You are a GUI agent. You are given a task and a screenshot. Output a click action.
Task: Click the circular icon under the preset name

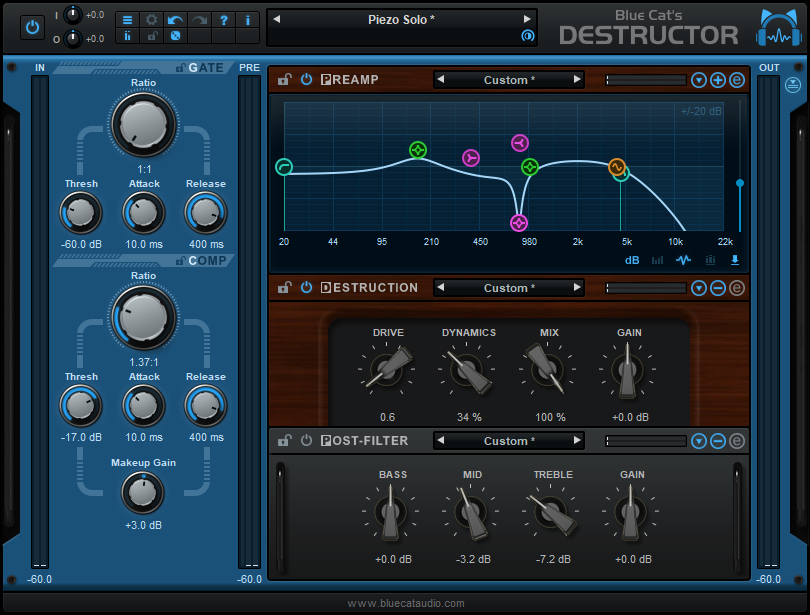527,36
